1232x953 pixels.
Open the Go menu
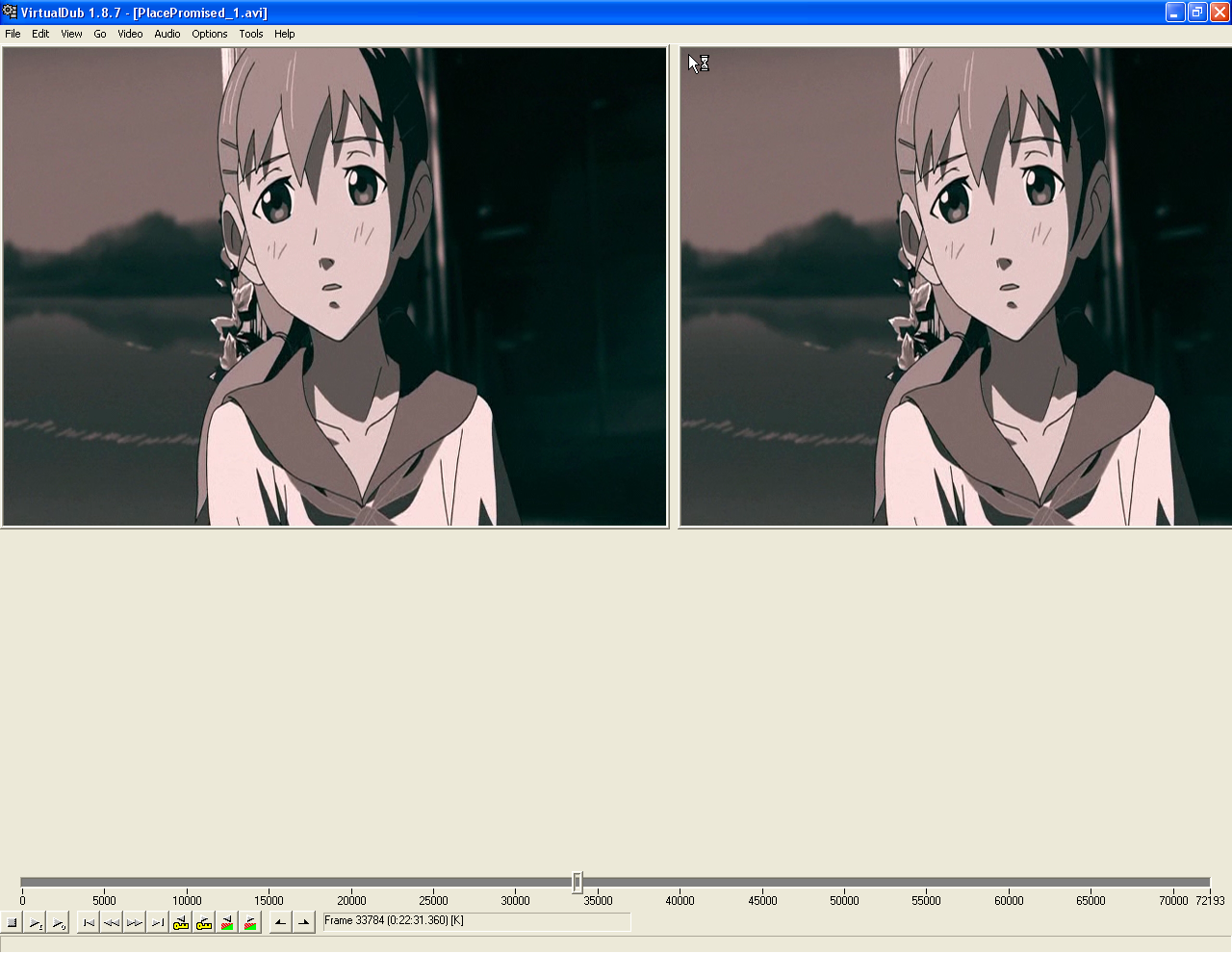pyautogui.click(x=100, y=34)
